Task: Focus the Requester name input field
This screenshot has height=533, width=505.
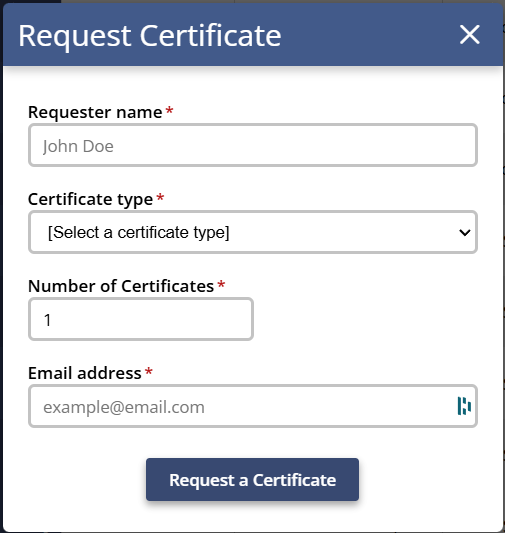Action: click(253, 145)
